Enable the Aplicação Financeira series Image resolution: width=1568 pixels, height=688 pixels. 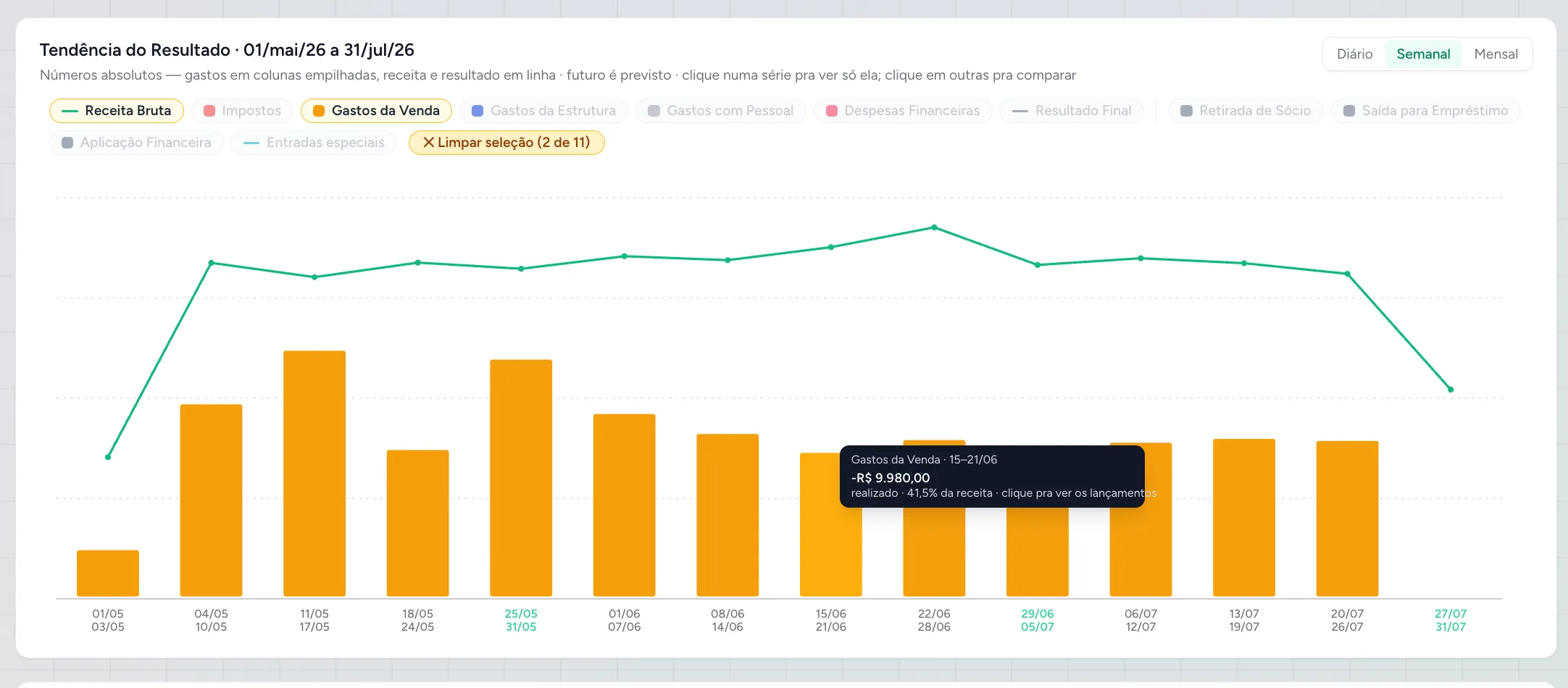[136, 143]
